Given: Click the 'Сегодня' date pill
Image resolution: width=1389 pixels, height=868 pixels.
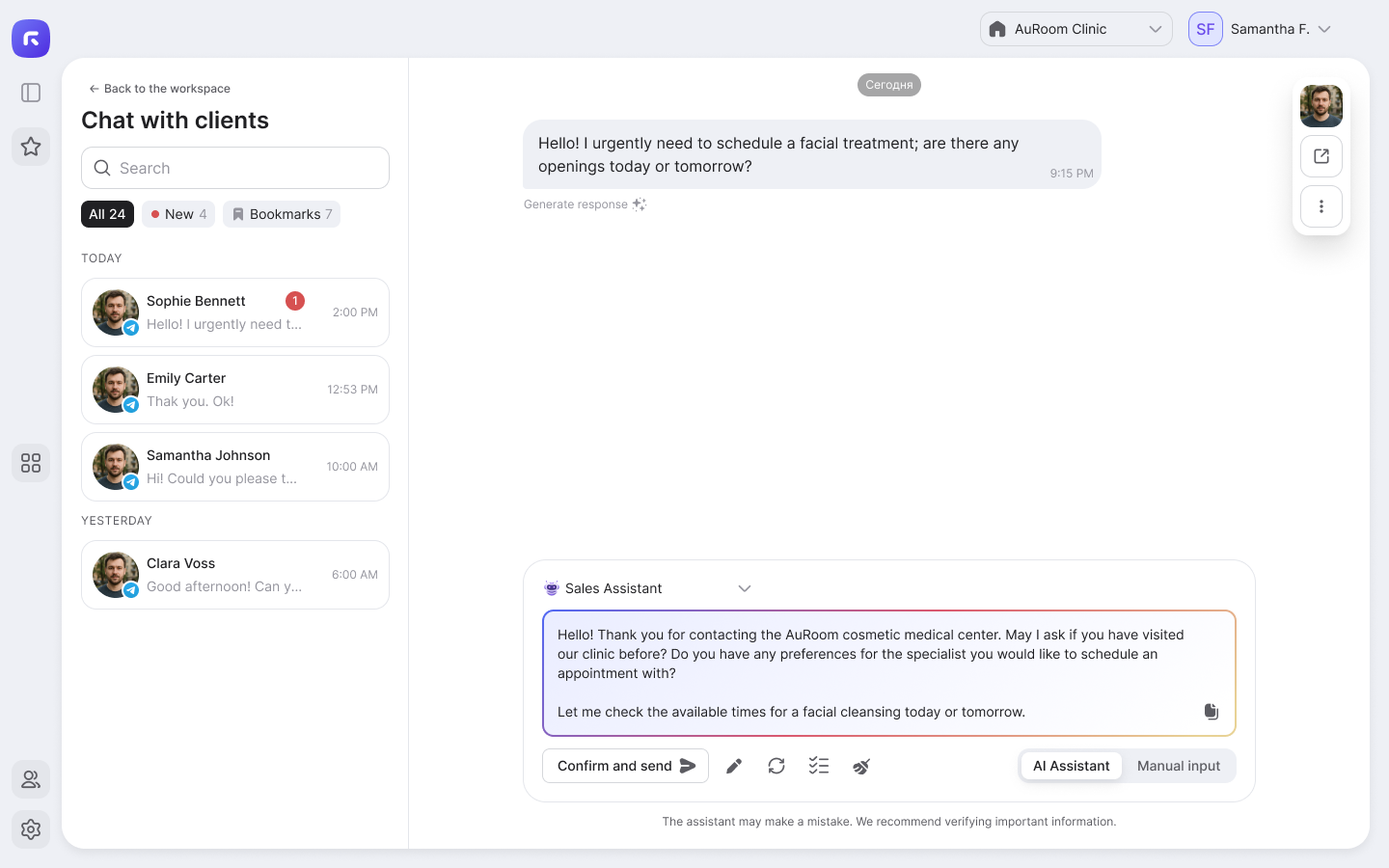Looking at the screenshot, I should tap(889, 85).
